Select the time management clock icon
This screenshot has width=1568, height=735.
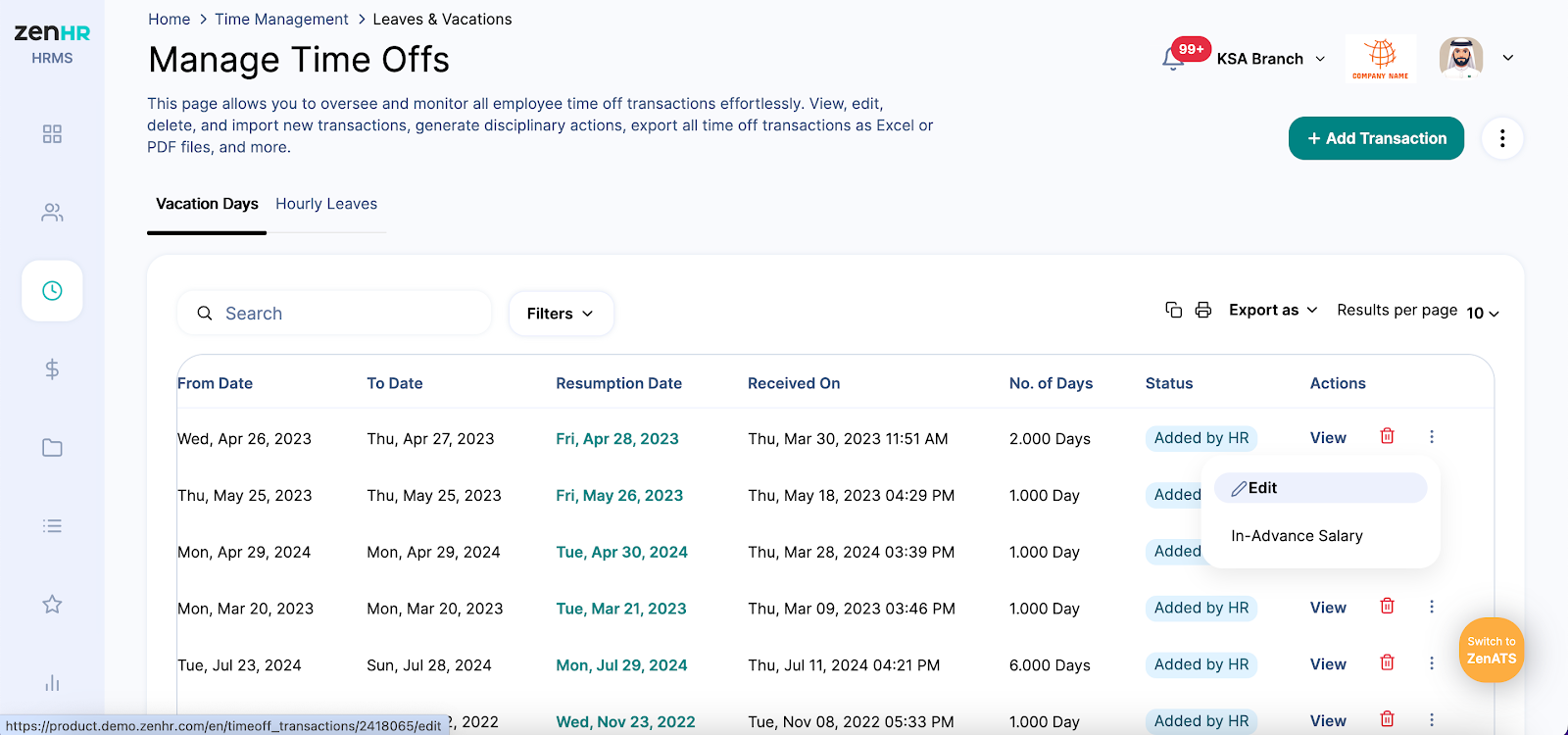(x=52, y=291)
